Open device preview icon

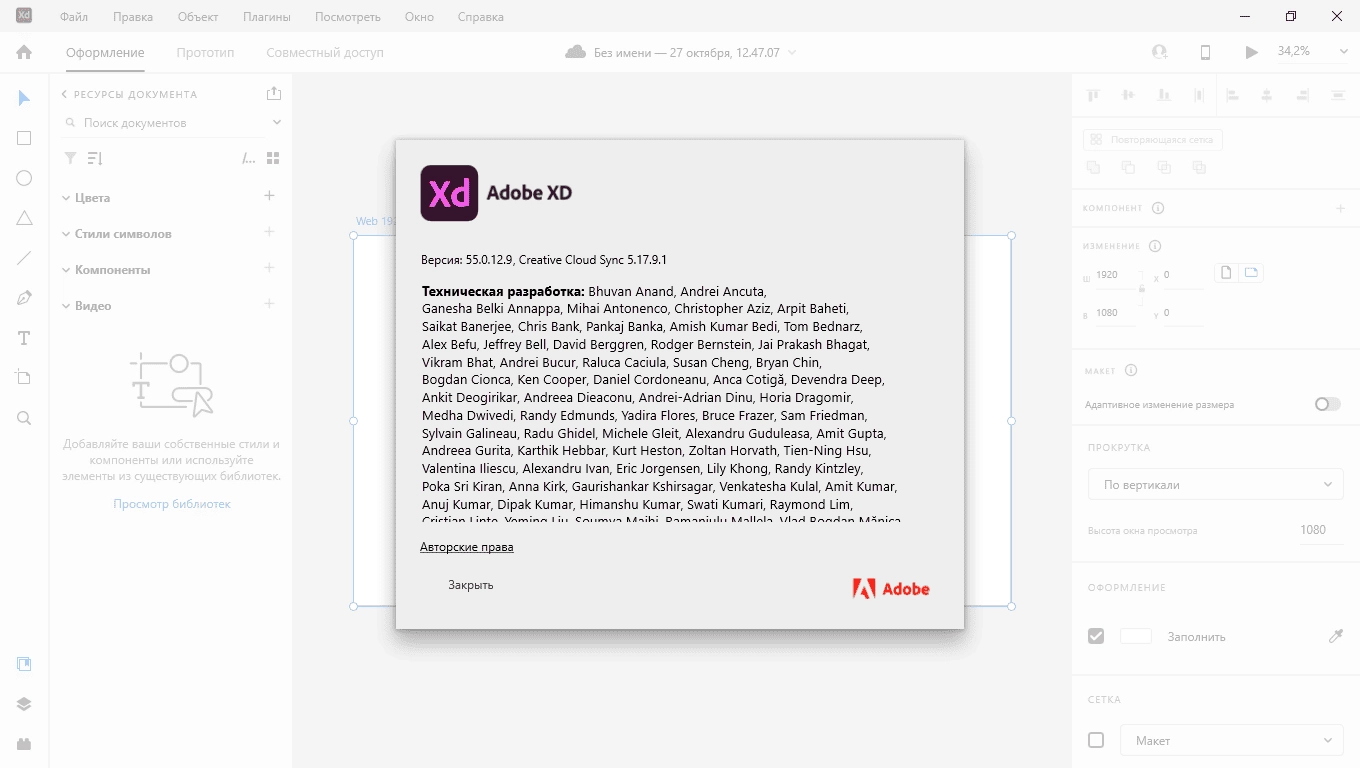click(x=1206, y=52)
